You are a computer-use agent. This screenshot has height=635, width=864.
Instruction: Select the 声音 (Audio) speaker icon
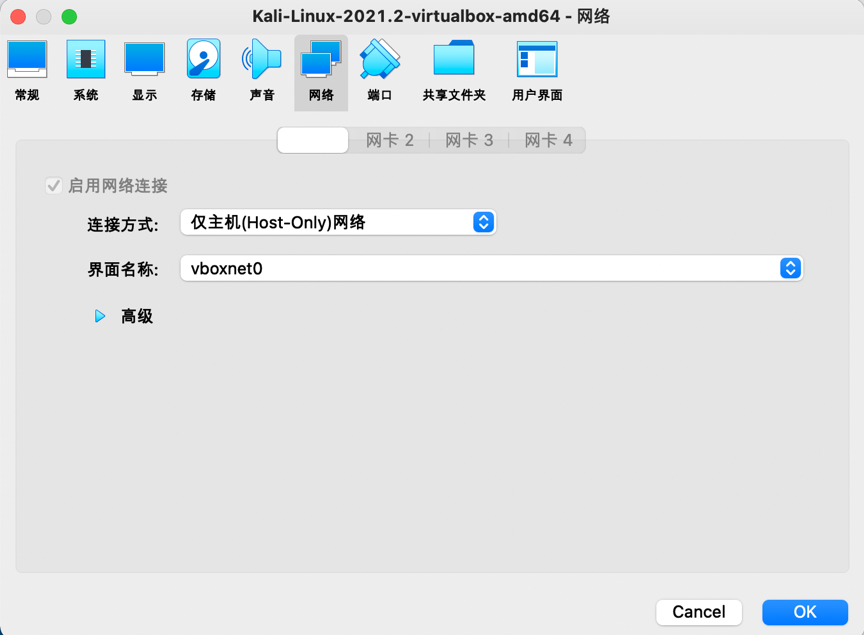(x=262, y=62)
